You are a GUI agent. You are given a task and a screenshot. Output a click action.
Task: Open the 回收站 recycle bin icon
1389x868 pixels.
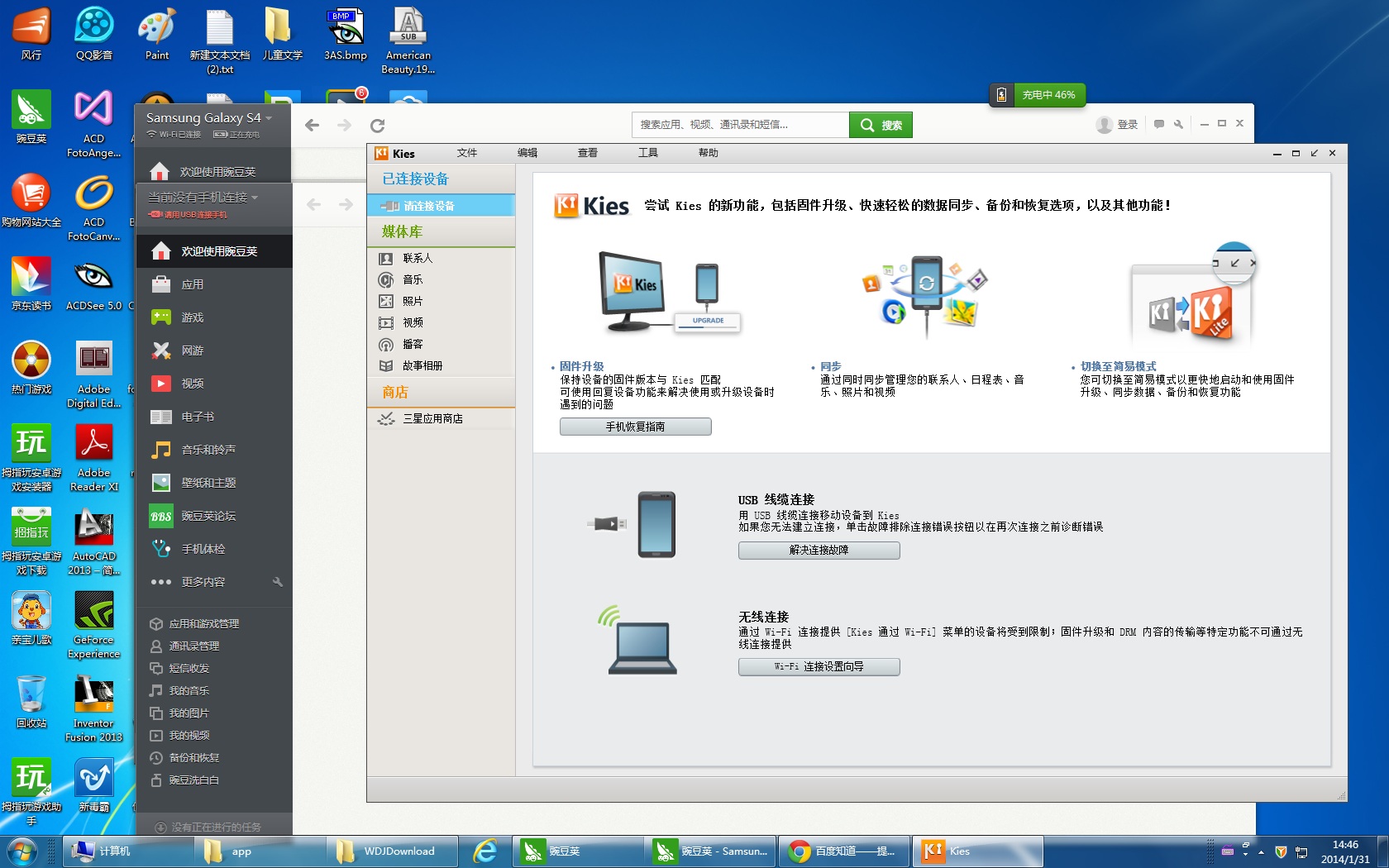pos(31,701)
